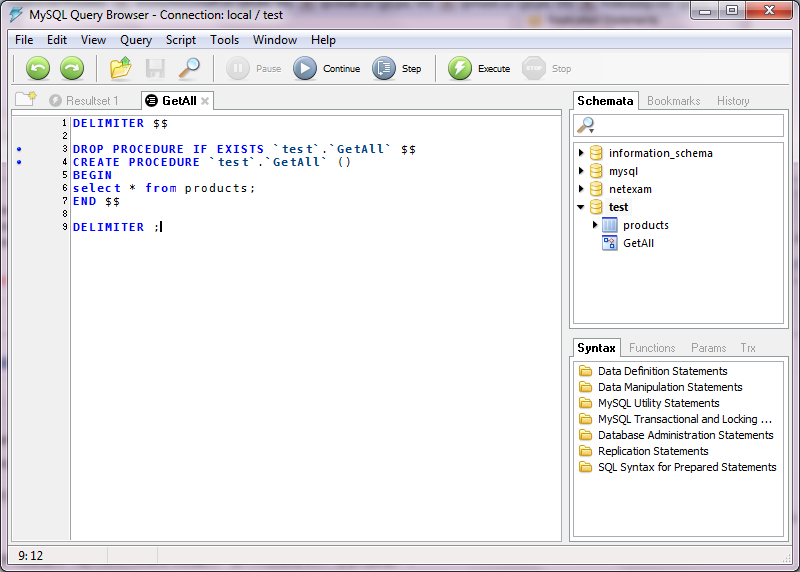Select the Syntax tab

point(596,348)
